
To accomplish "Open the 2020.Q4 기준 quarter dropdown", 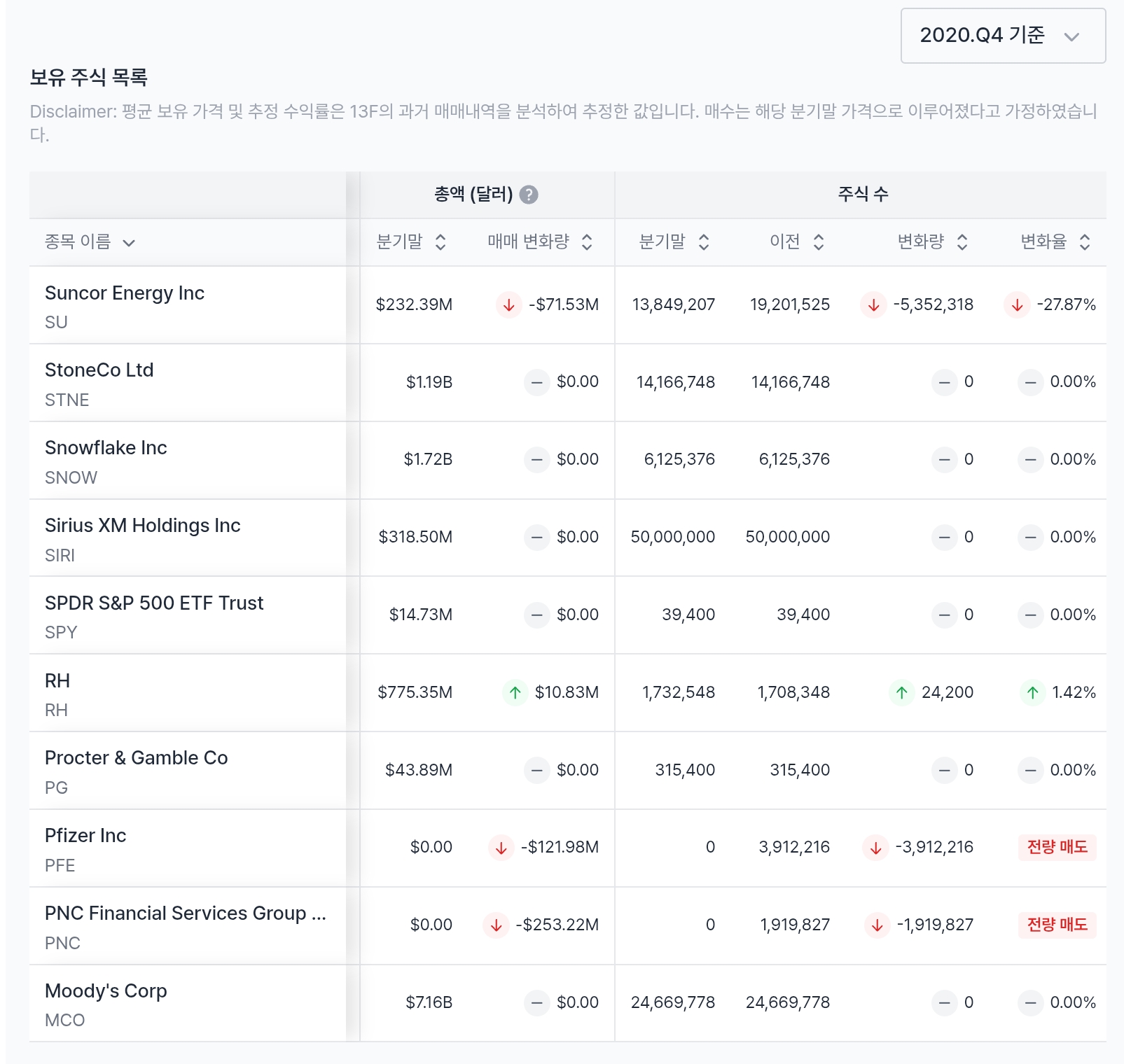I will [x=1003, y=36].
